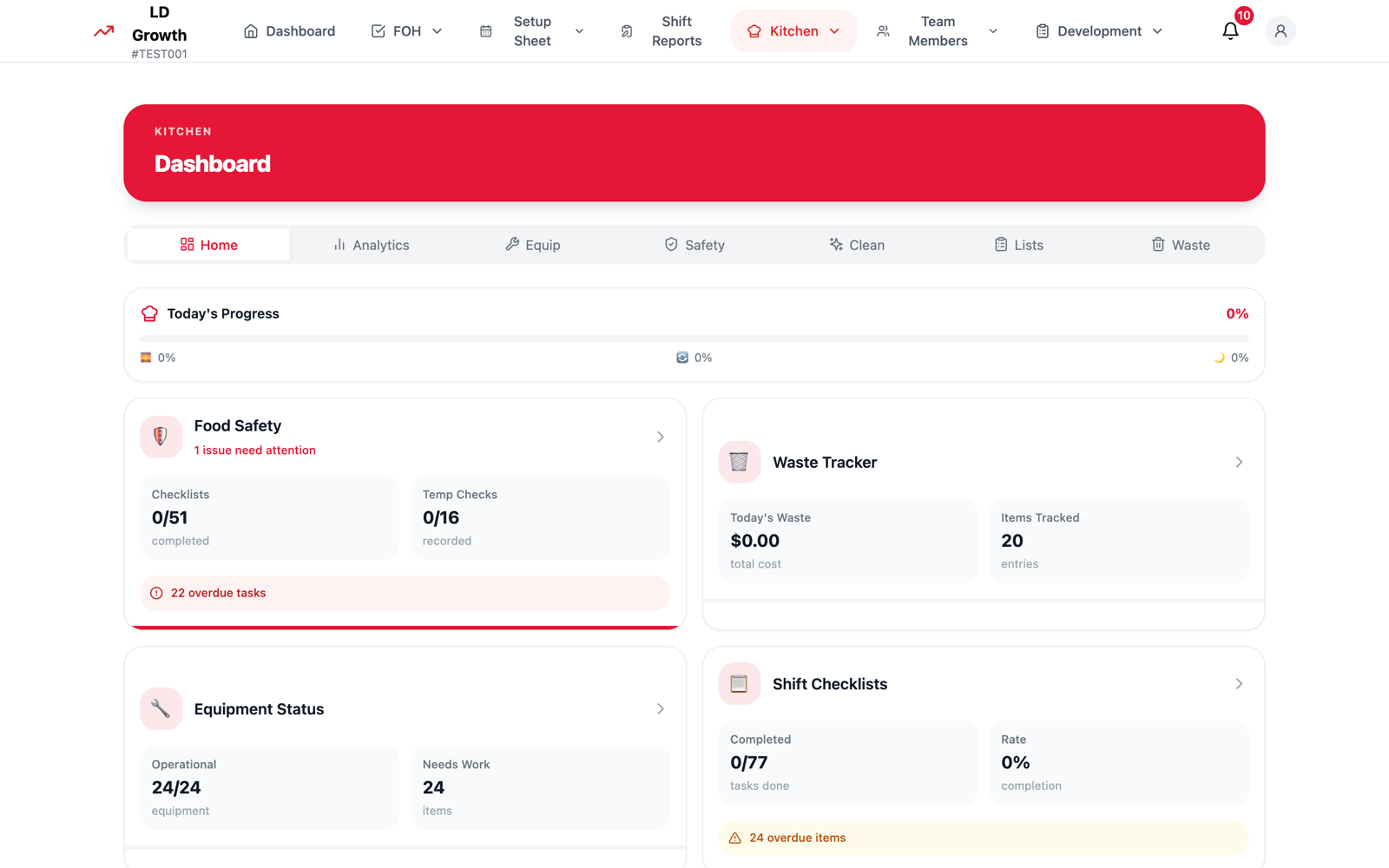The height and width of the screenshot is (868, 1389).
Task: Open Shift Checklists details via chevron
Action: (1239, 684)
